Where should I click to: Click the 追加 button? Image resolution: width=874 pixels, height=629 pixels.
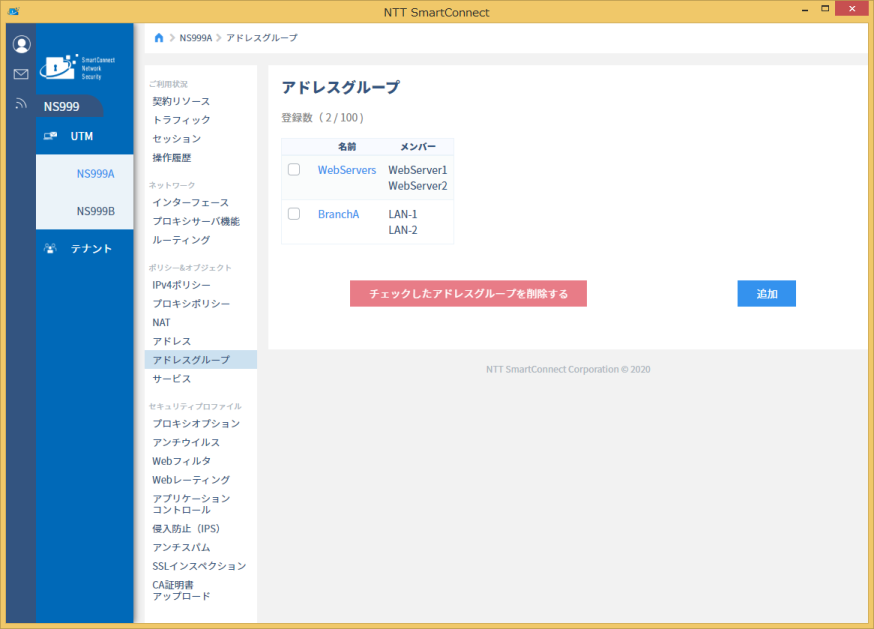[766, 293]
